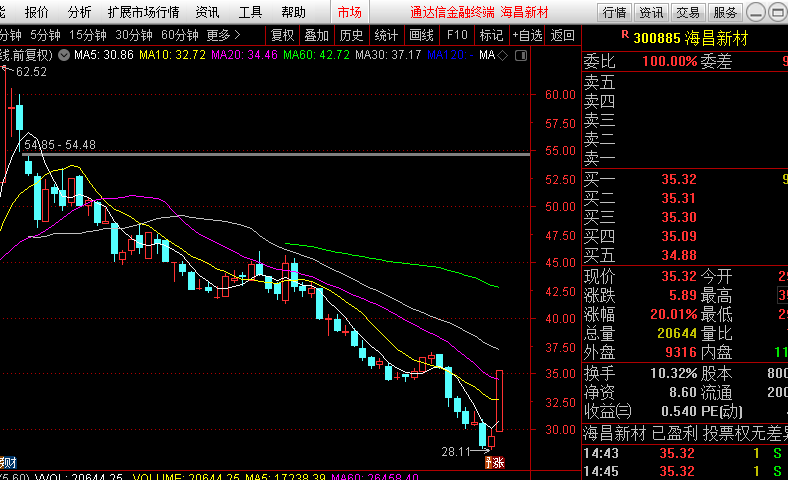This screenshot has width=788, height=480.
Task: Click the 买一 price 35.32
Action: pyautogui.click(x=679, y=179)
